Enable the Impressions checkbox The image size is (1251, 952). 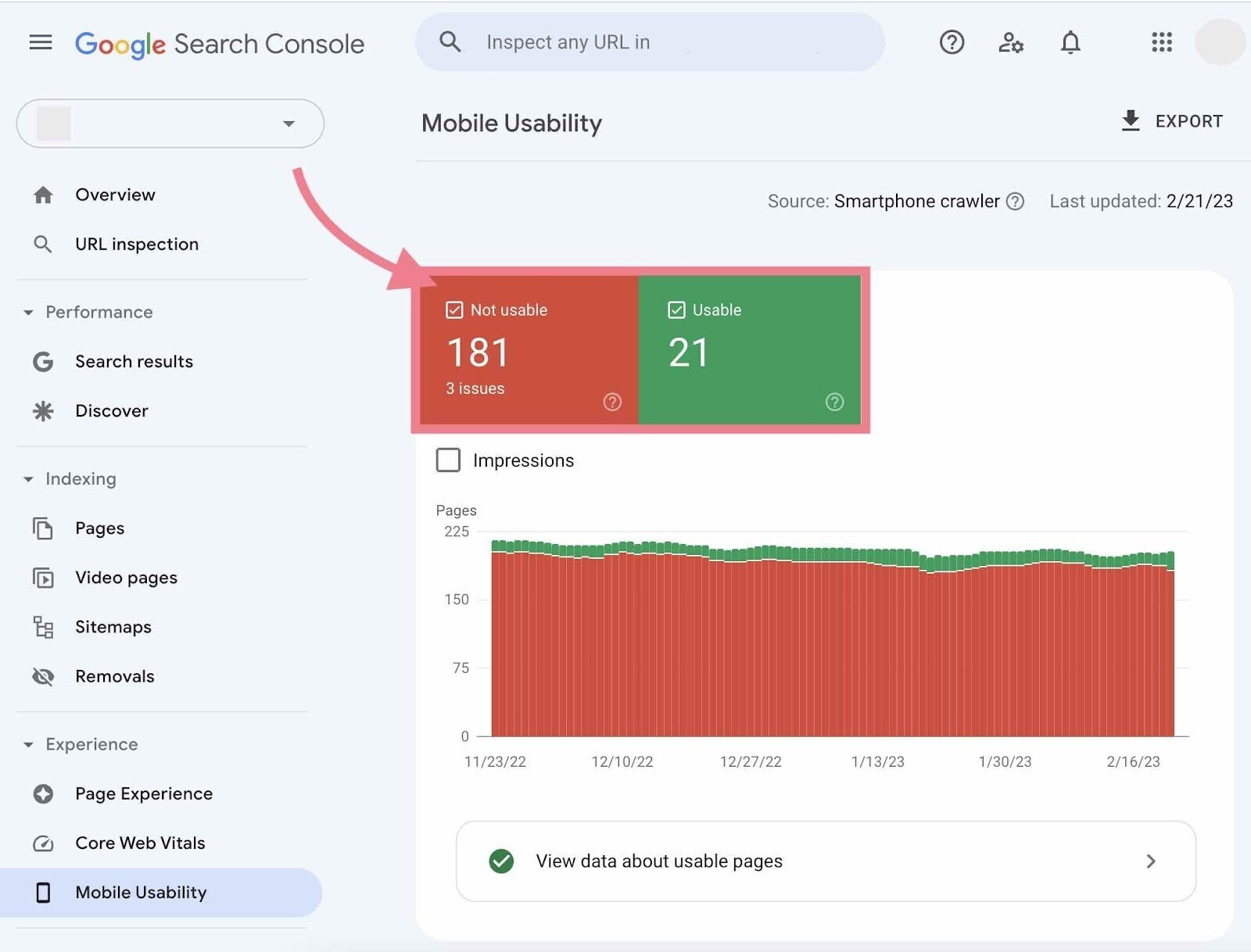pyautogui.click(x=448, y=460)
